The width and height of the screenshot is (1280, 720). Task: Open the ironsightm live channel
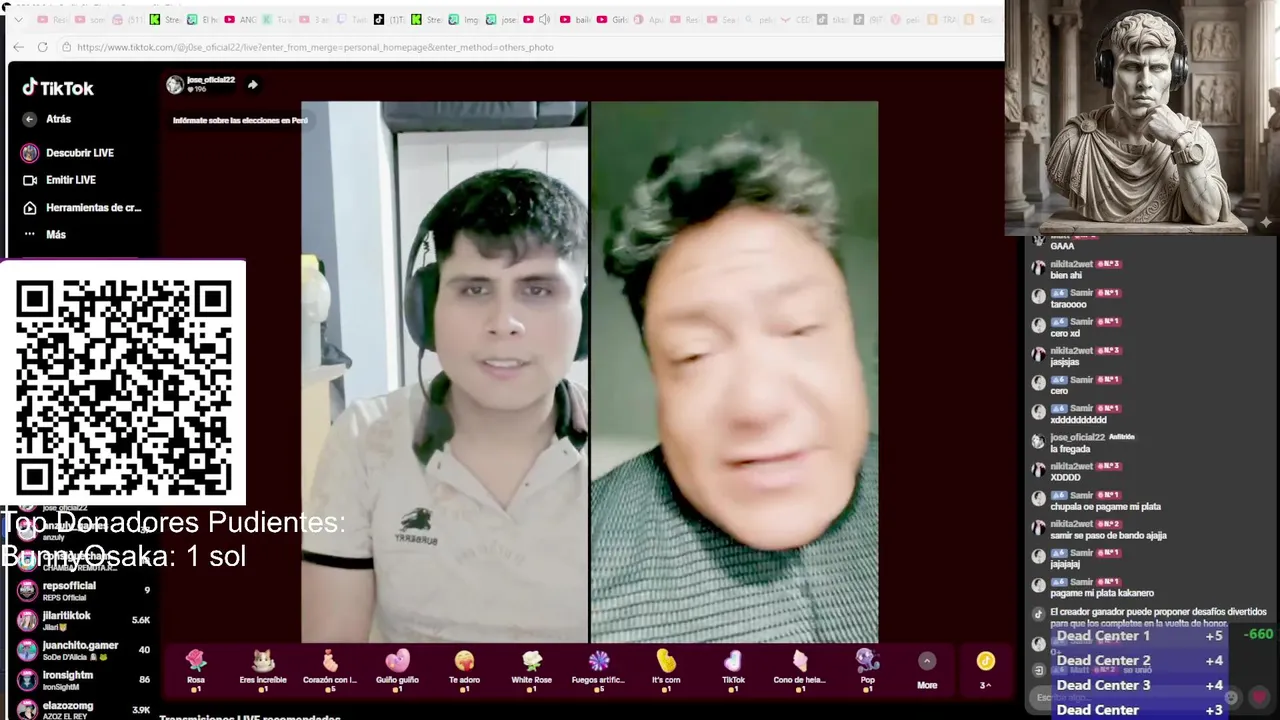click(x=85, y=680)
